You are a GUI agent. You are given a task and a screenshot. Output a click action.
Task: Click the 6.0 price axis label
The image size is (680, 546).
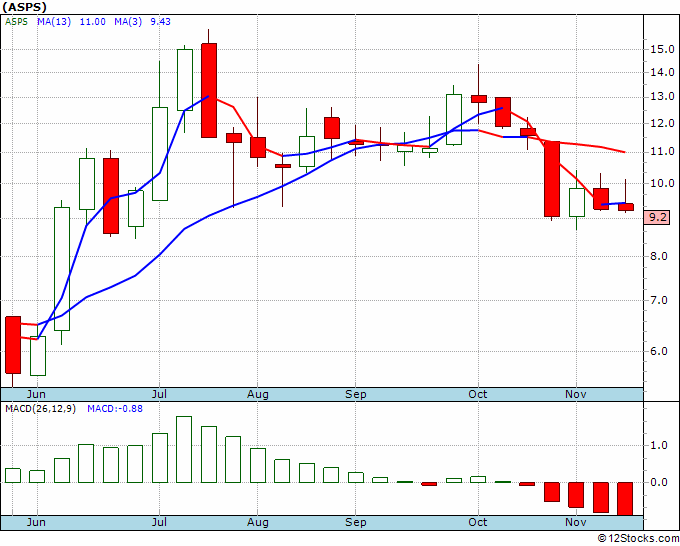coord(659,351)
